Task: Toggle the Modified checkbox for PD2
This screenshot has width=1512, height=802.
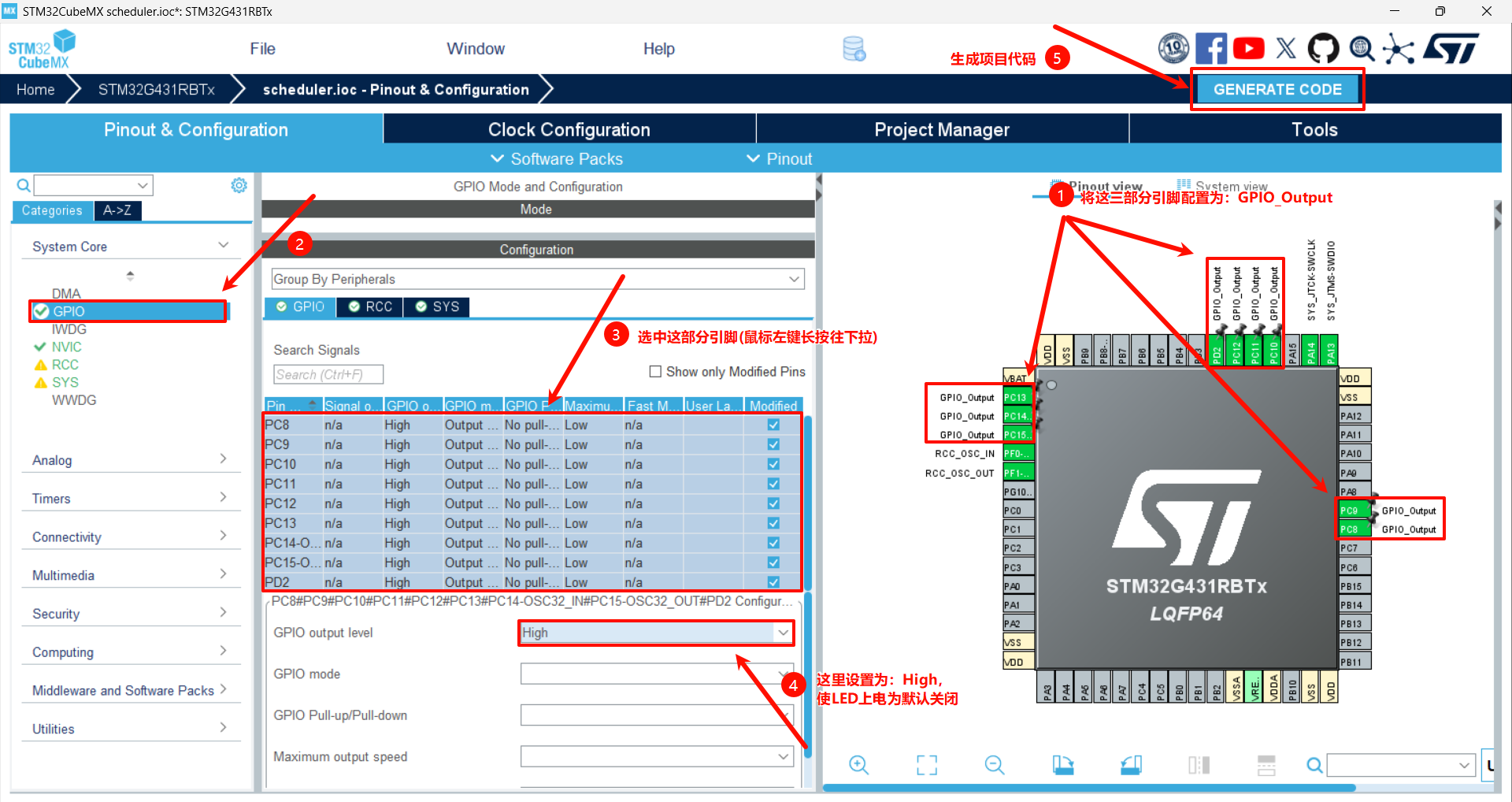Action: (x=773, y=582)
